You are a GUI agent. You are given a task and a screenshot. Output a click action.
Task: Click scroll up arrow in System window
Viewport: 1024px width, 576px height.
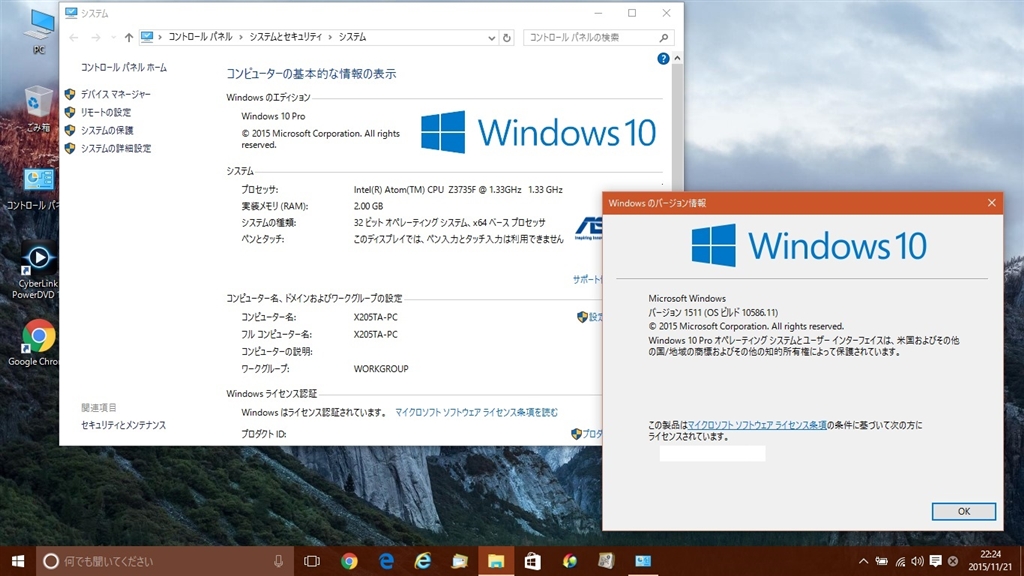coord(677,59)
